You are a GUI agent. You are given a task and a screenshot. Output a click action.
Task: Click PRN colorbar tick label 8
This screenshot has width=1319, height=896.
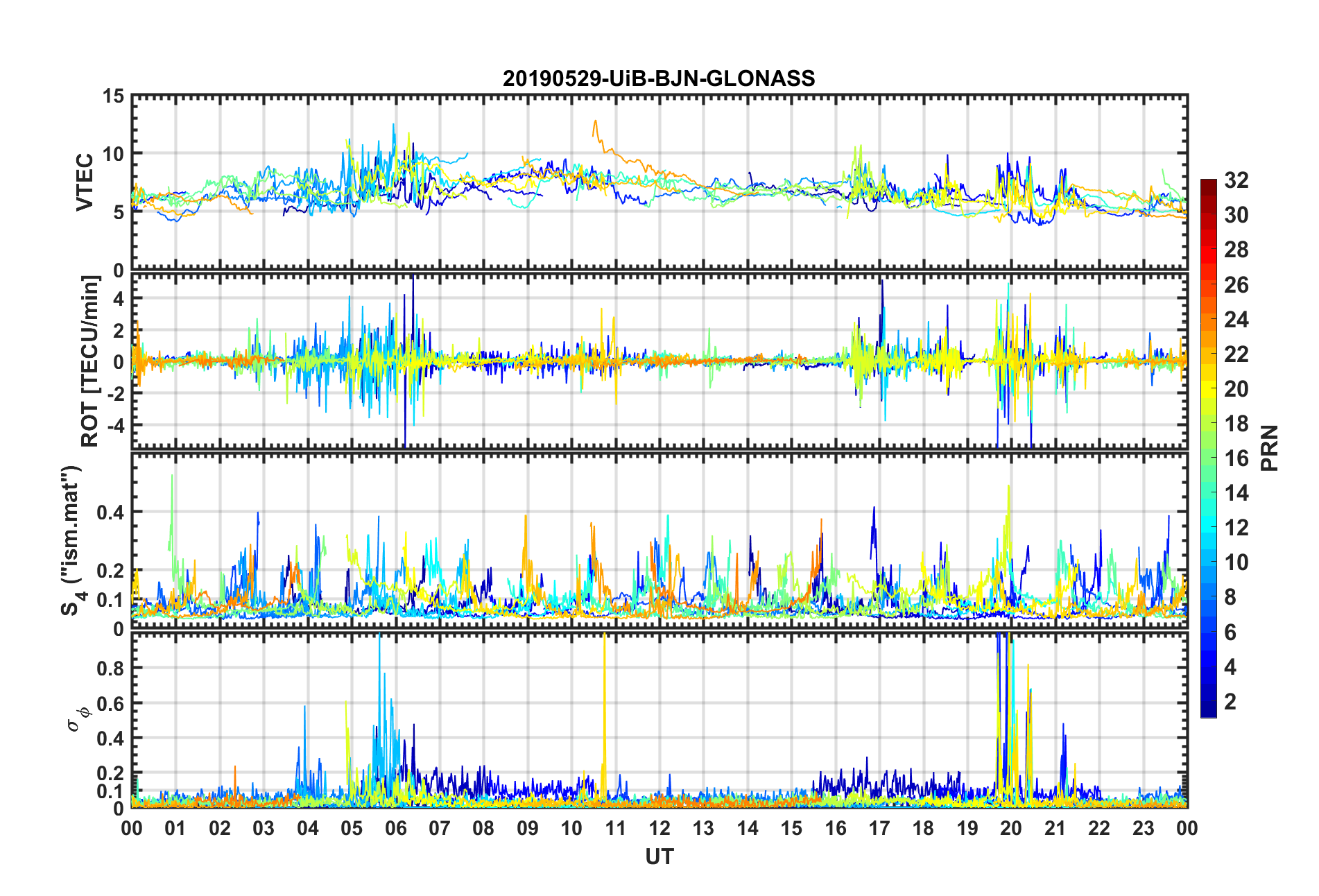tap(1230, 597)
